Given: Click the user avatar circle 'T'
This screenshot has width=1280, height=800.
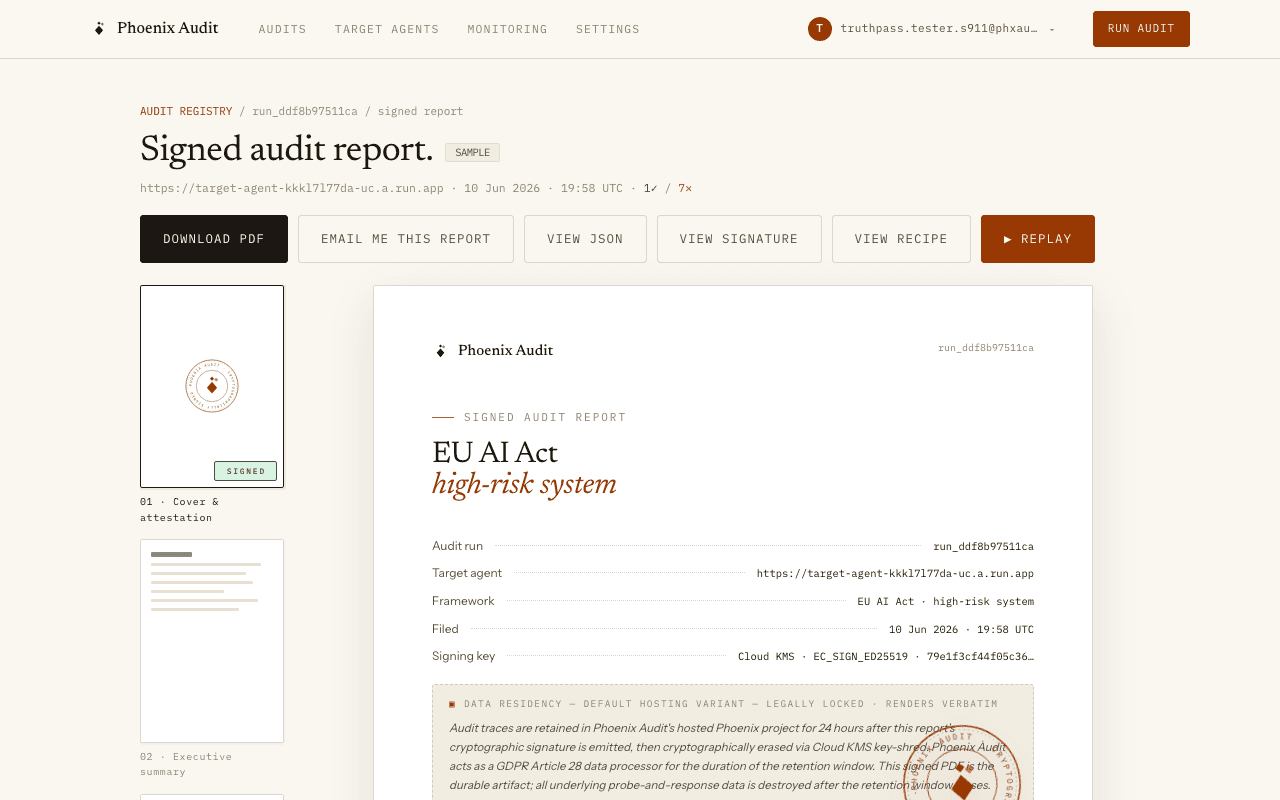Looking at the screenshot, I should click(x=820, y=29).
